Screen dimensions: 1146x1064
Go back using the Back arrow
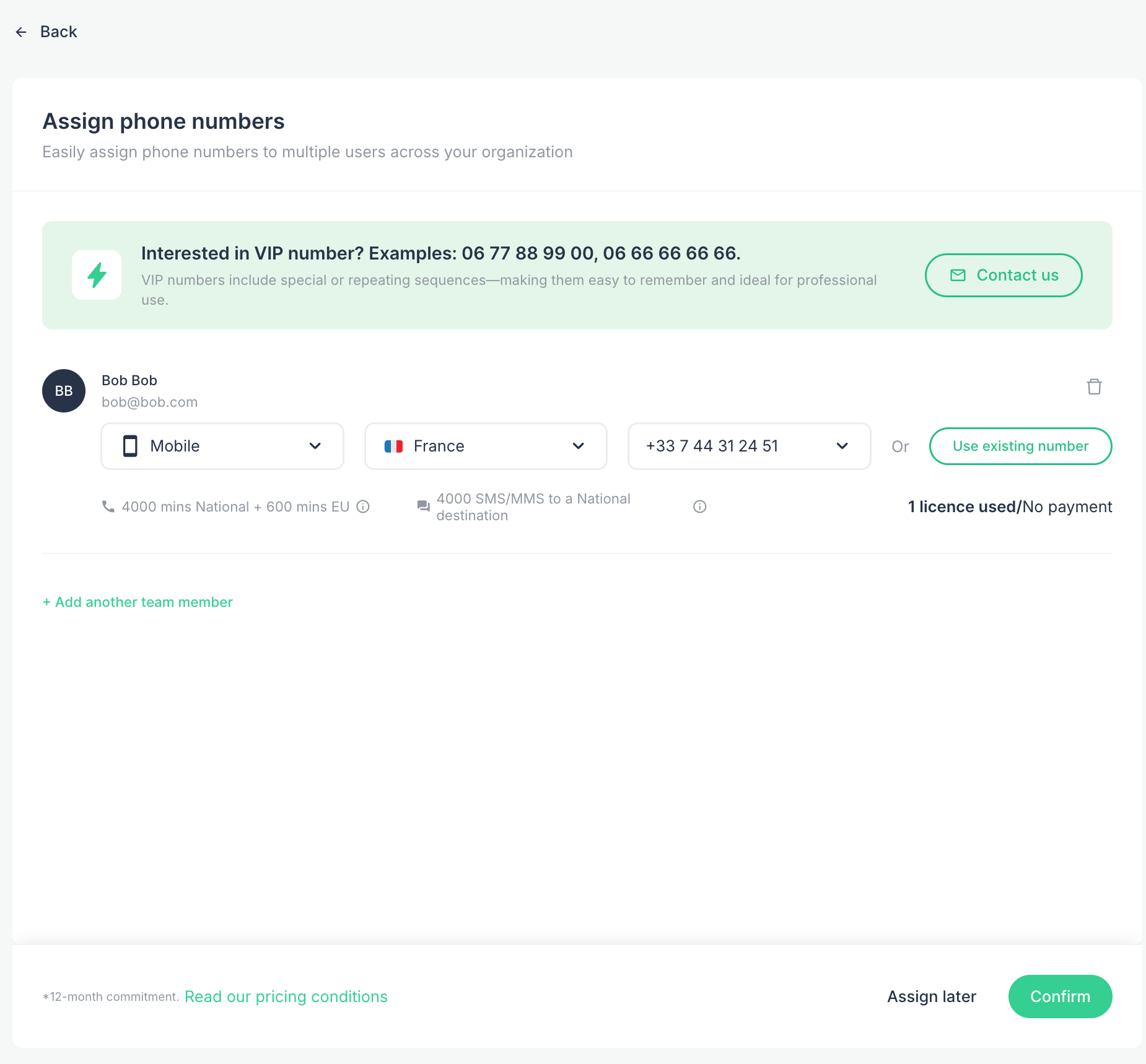(21, 32)
